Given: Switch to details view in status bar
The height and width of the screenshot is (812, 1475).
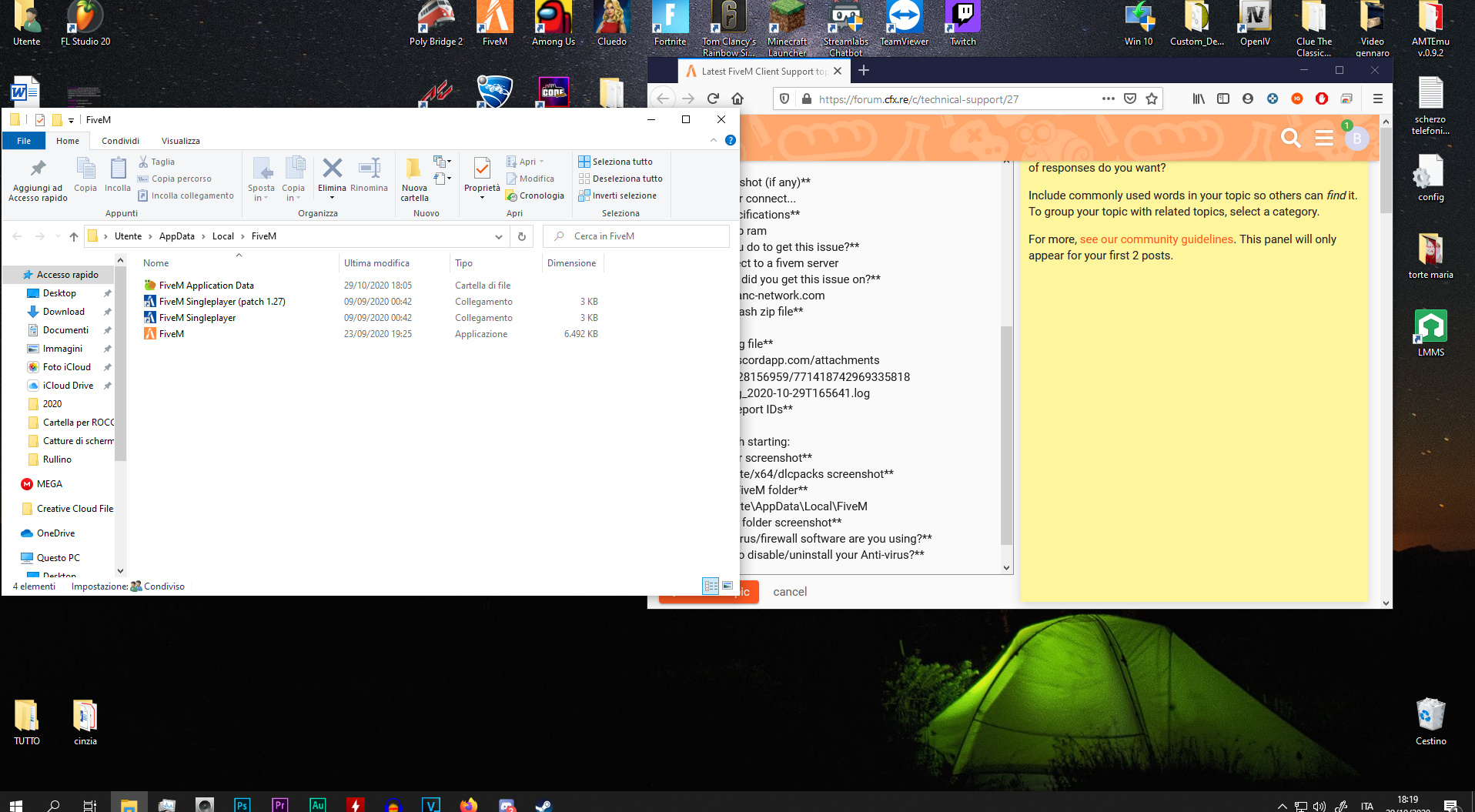Looking at the screenshot, I should (x=710, y=586).
